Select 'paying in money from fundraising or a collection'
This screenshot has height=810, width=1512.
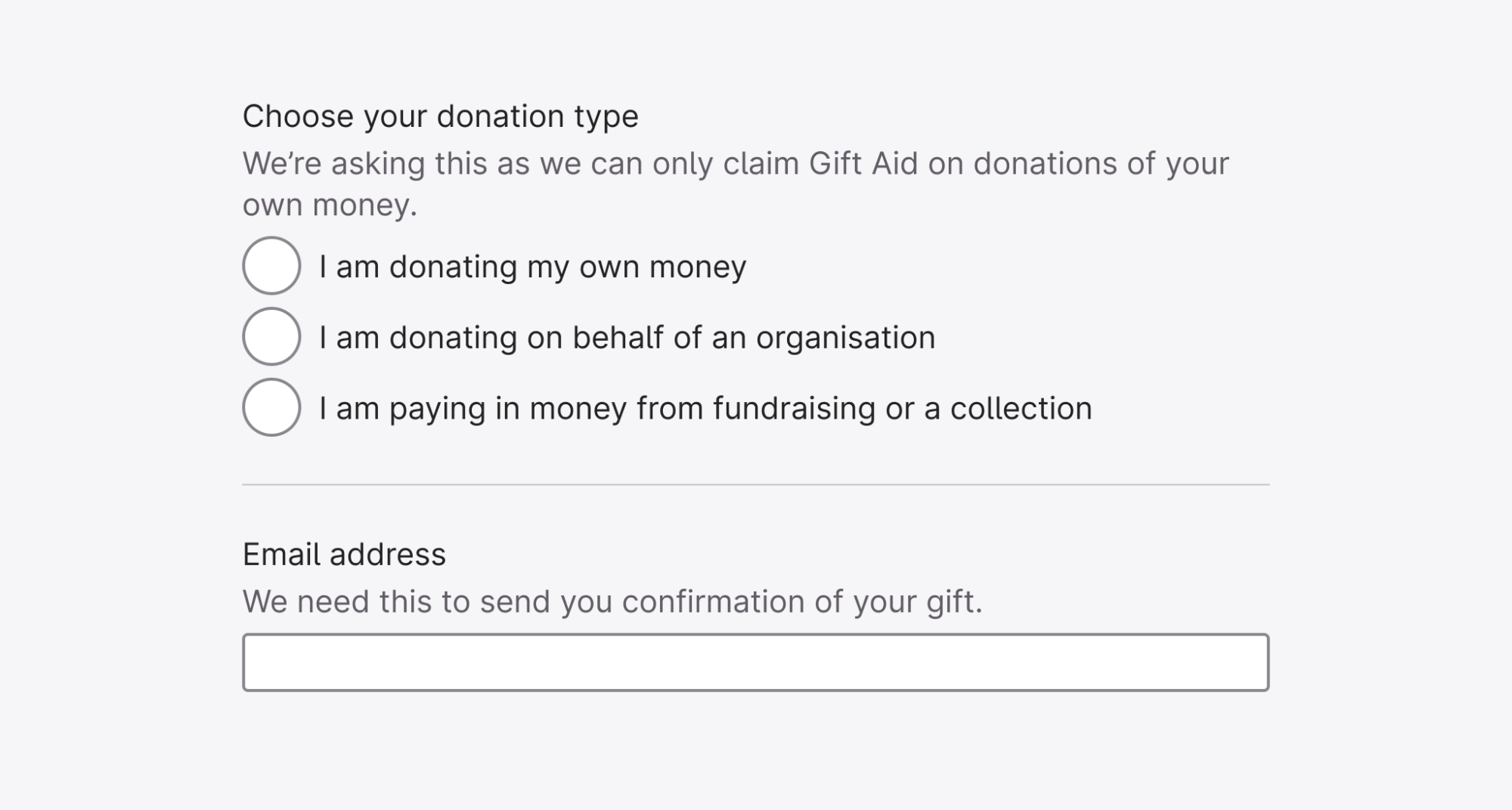tap(271, 409)
